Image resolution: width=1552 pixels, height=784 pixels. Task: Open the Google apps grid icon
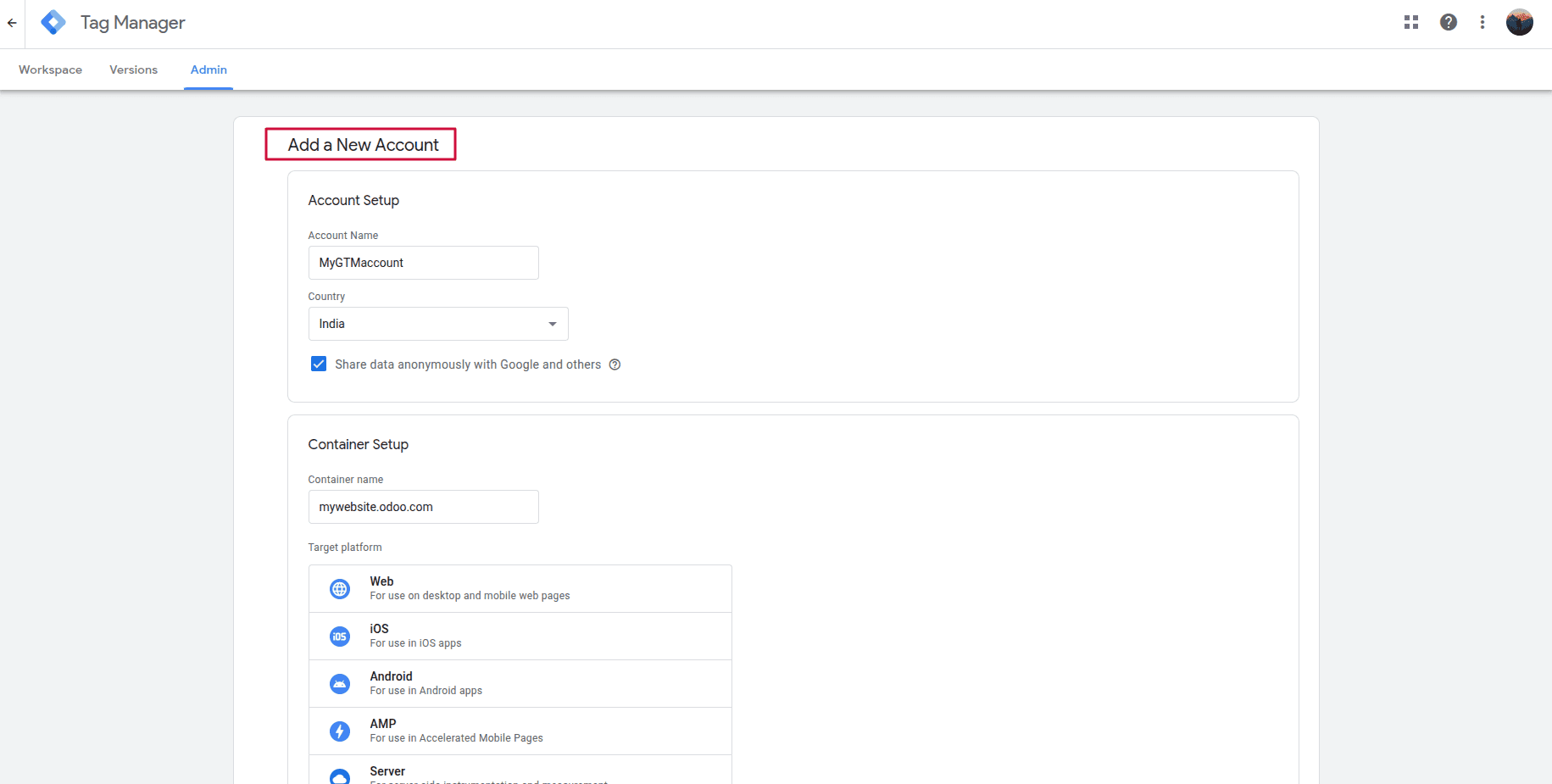click(1411, 22)
